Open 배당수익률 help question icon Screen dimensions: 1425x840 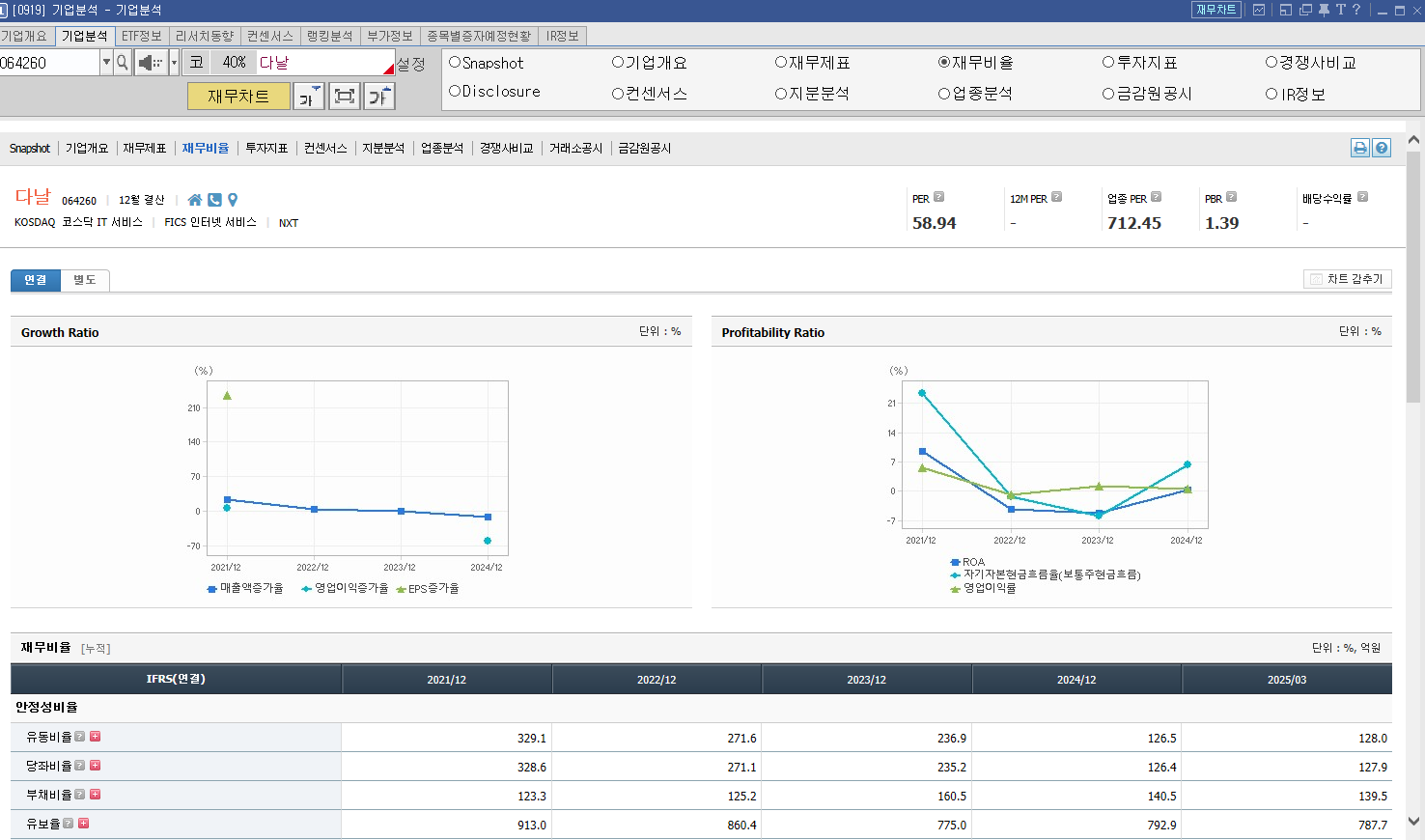1362,197
